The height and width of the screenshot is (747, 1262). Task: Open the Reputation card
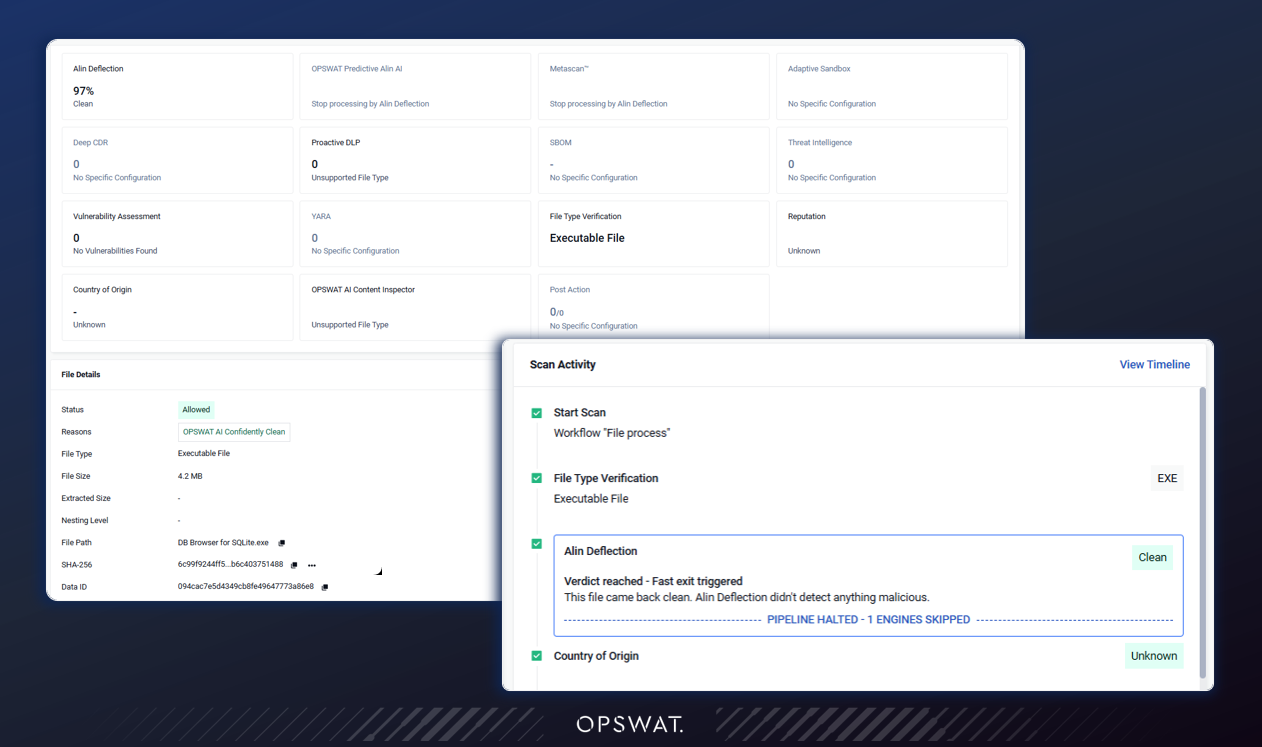(891, 233)
